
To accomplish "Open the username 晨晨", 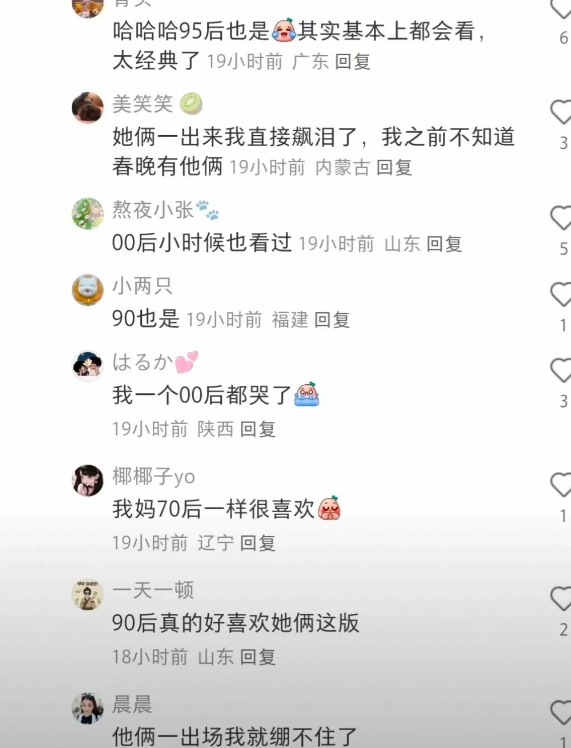I will click(x=132, y=704).
